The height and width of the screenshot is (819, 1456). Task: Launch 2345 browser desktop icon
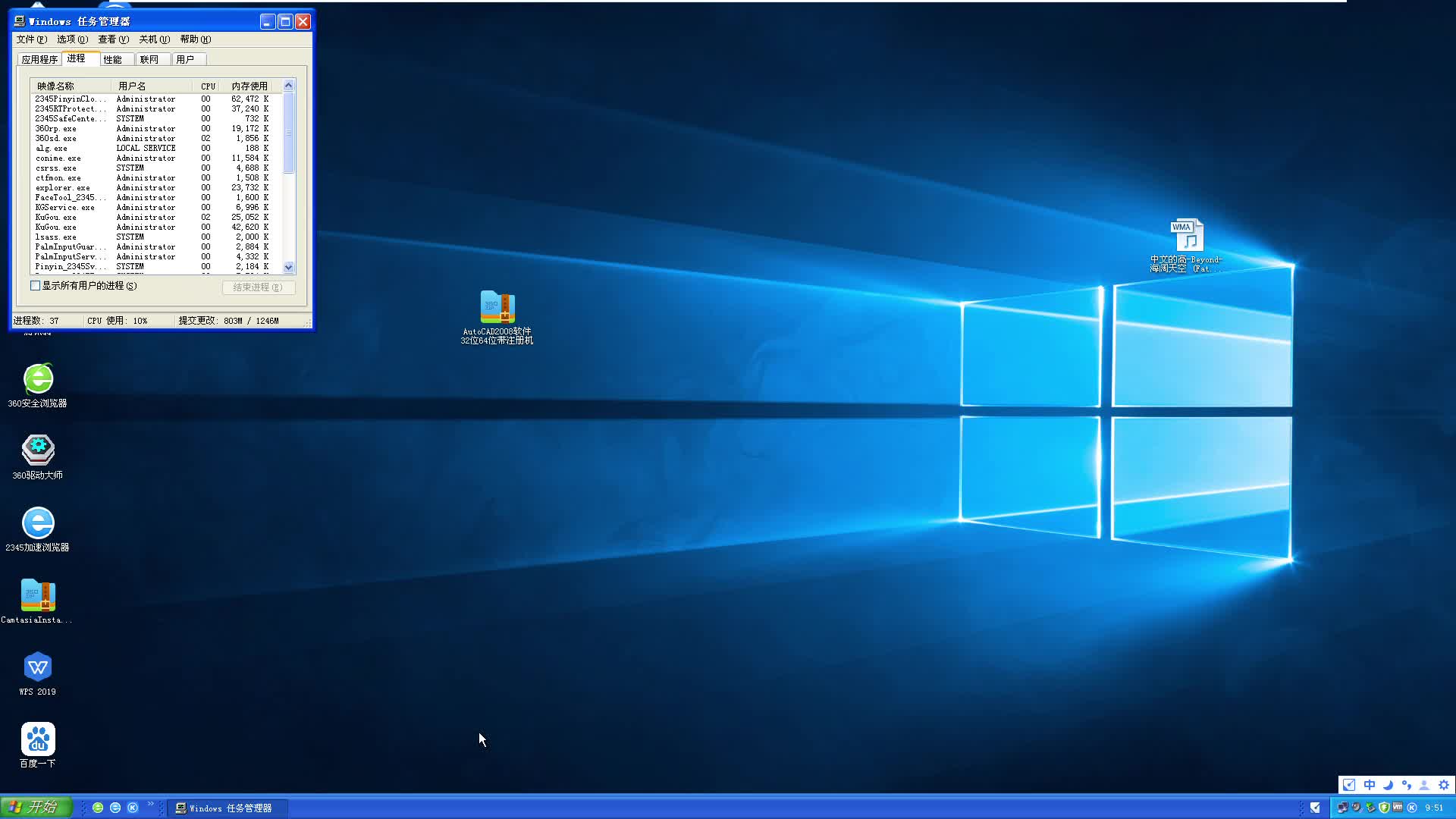38,523
